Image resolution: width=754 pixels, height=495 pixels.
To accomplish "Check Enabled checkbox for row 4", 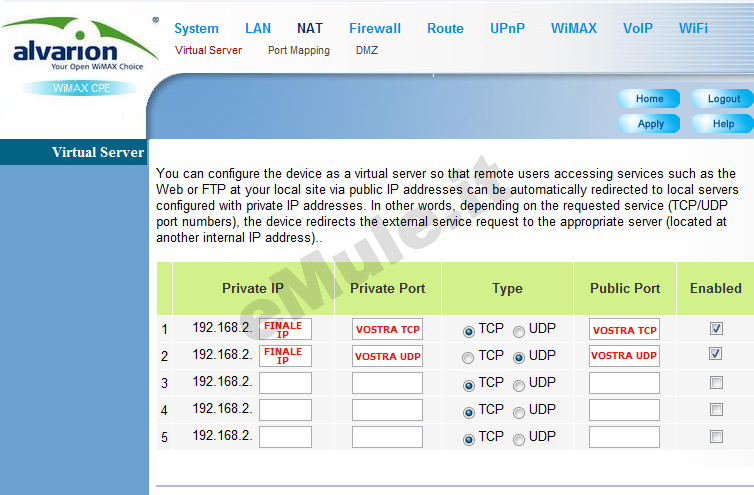I will (x=716, y=409).
